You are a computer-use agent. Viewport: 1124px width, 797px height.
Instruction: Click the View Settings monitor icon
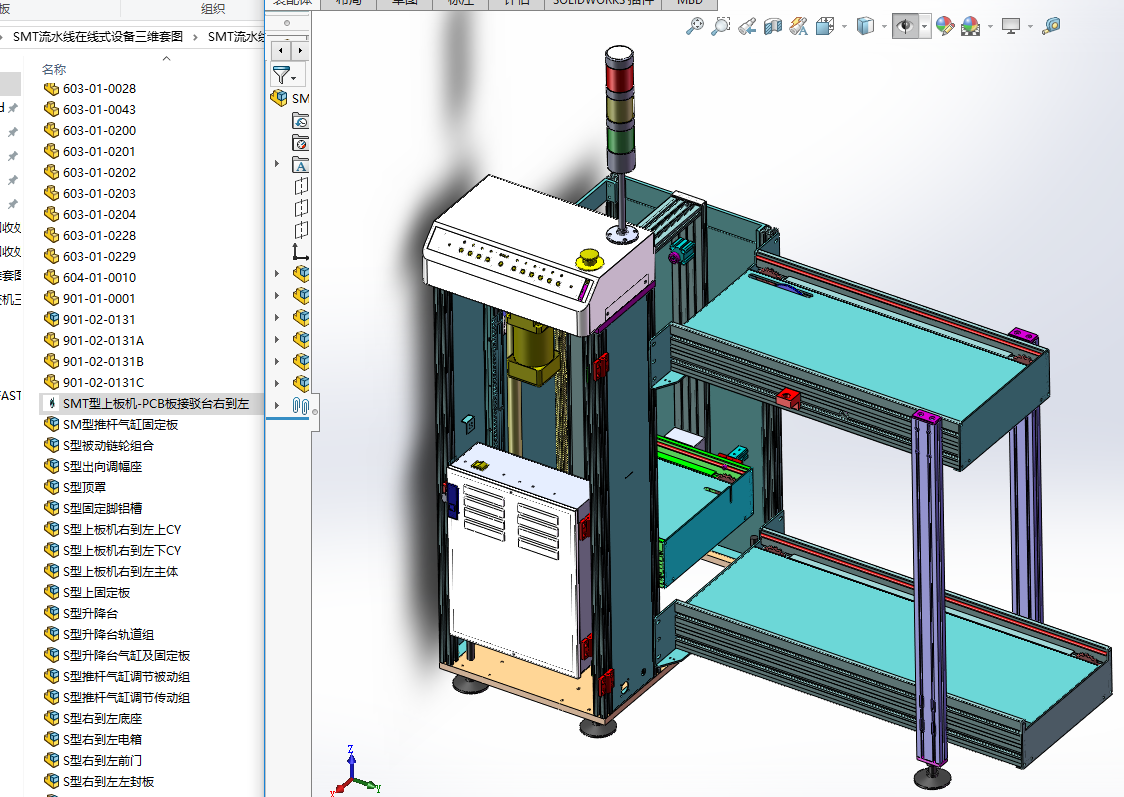click(x=1011, y=27)
